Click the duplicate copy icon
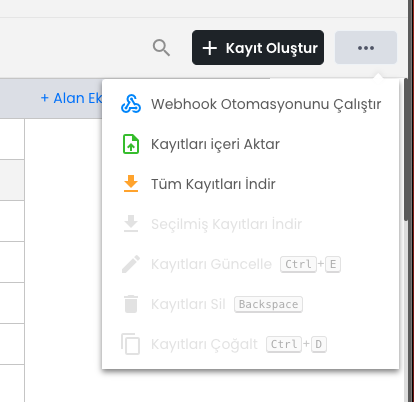This screenshot has width=414, height=402. pos(130,344)
